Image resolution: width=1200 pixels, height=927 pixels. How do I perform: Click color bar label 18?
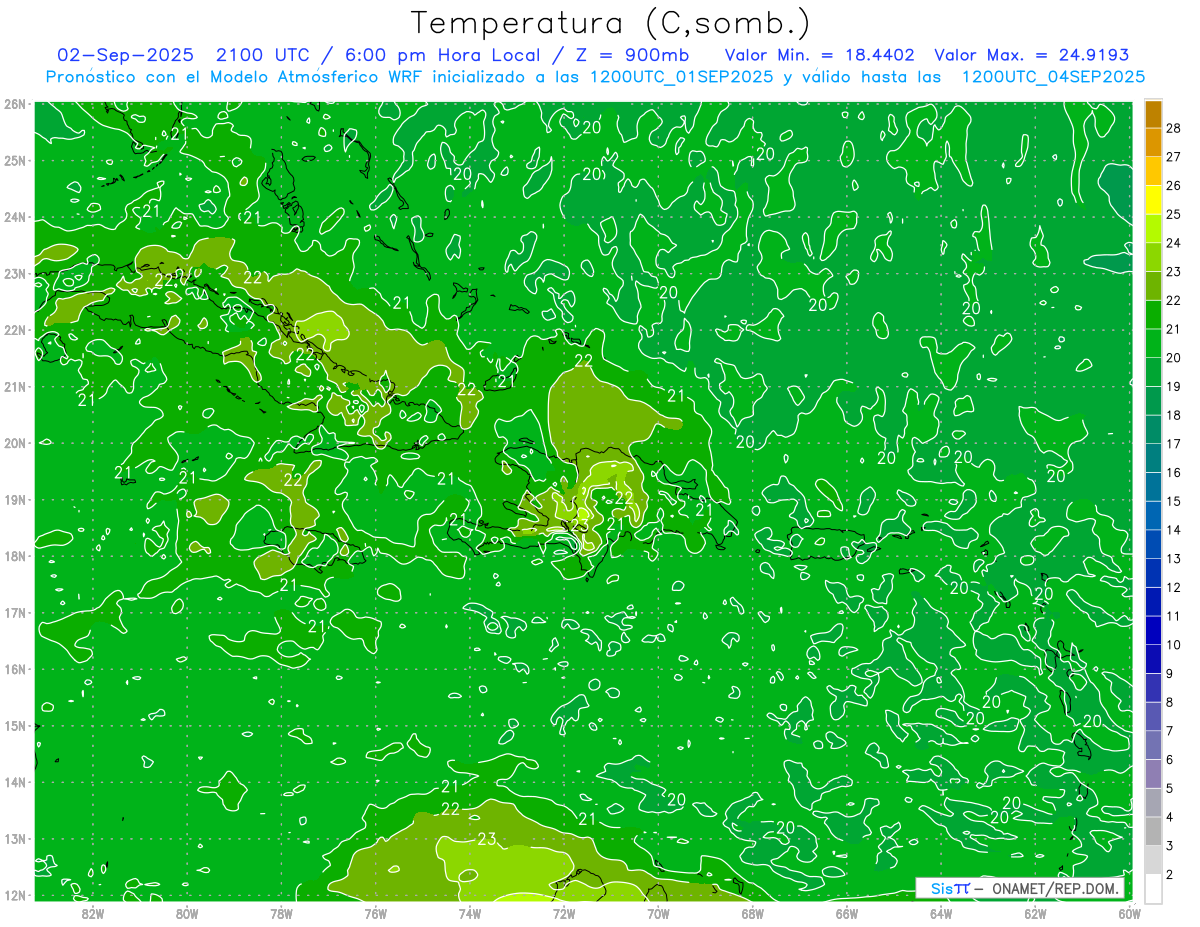[x=1173, y=415]
